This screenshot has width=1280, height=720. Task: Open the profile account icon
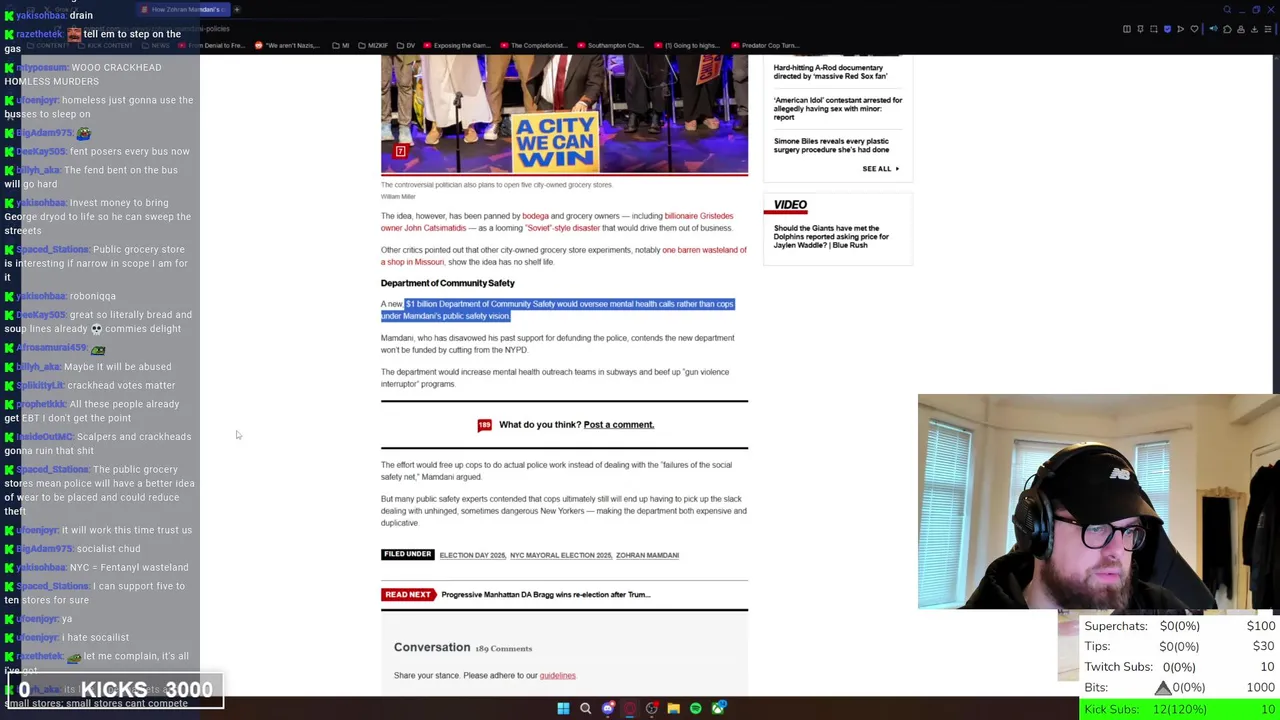[x=1241, y=29]
